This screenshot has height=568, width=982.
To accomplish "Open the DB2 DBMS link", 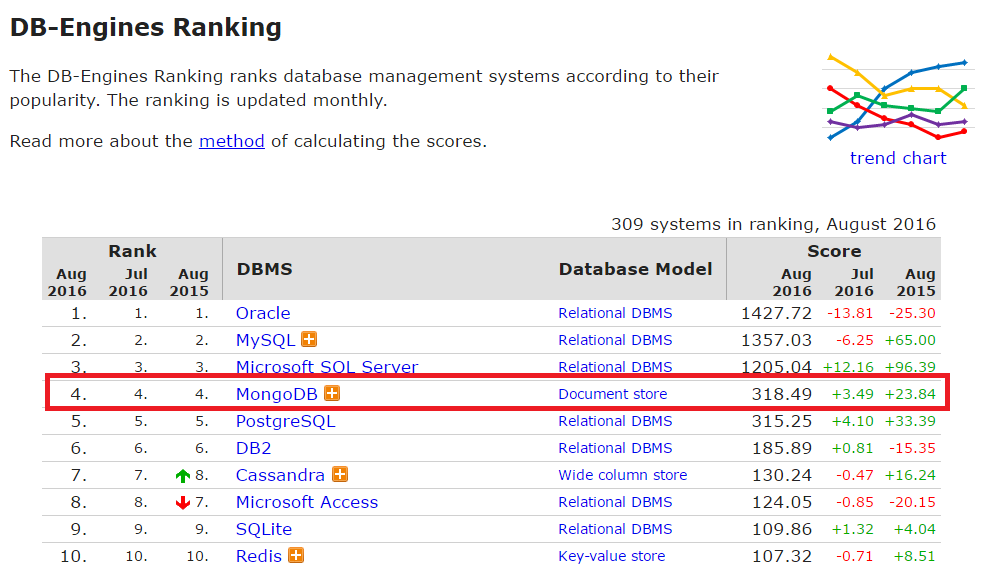I will point(254,448).
